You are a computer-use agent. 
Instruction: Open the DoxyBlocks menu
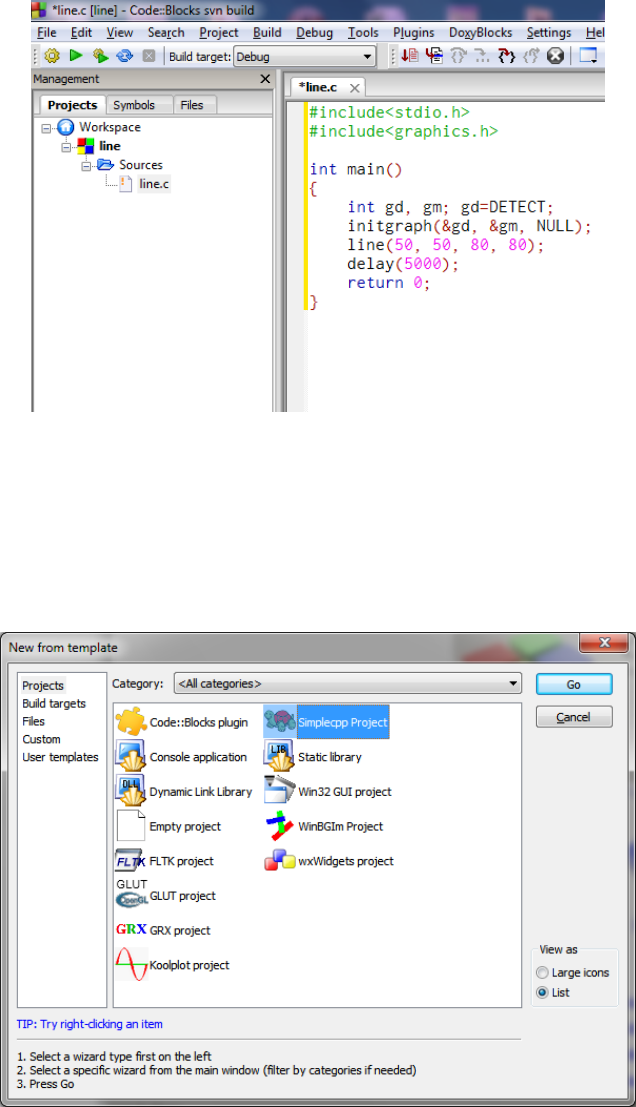481,32
